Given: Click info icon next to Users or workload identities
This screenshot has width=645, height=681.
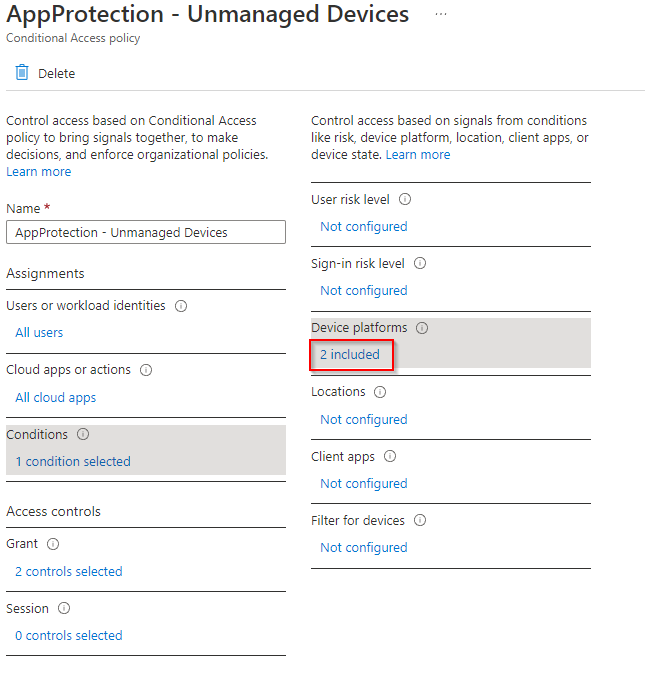Looking at the screenshot, I should pos(181,306).
